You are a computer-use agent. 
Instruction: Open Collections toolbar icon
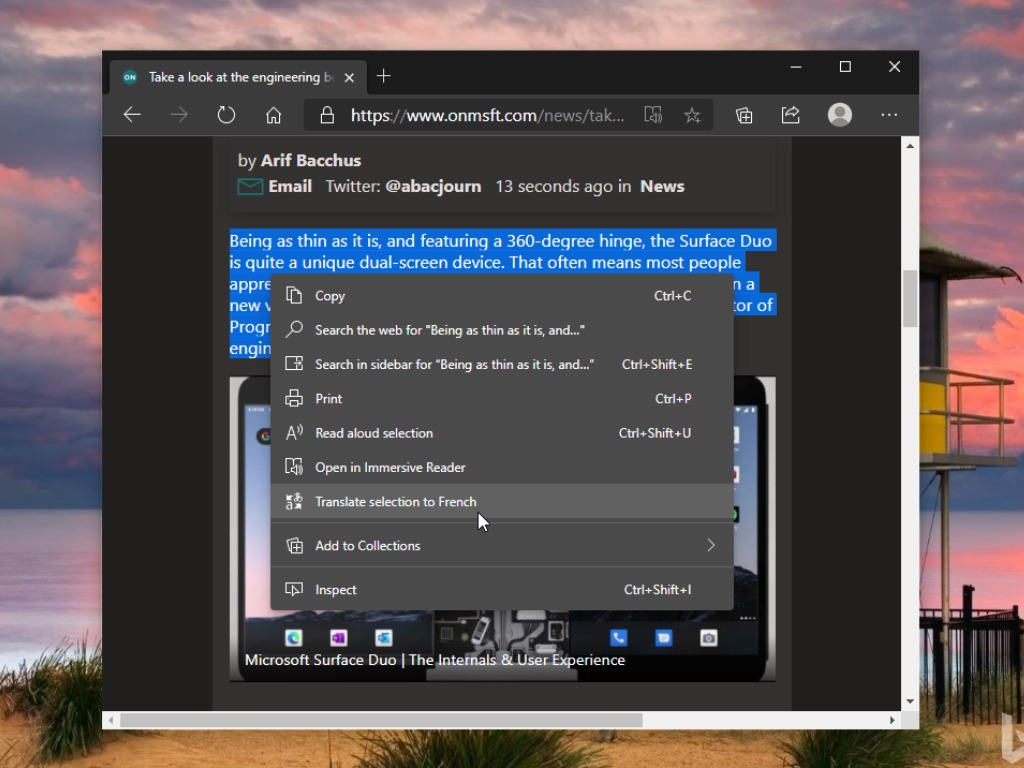(744, 116)
